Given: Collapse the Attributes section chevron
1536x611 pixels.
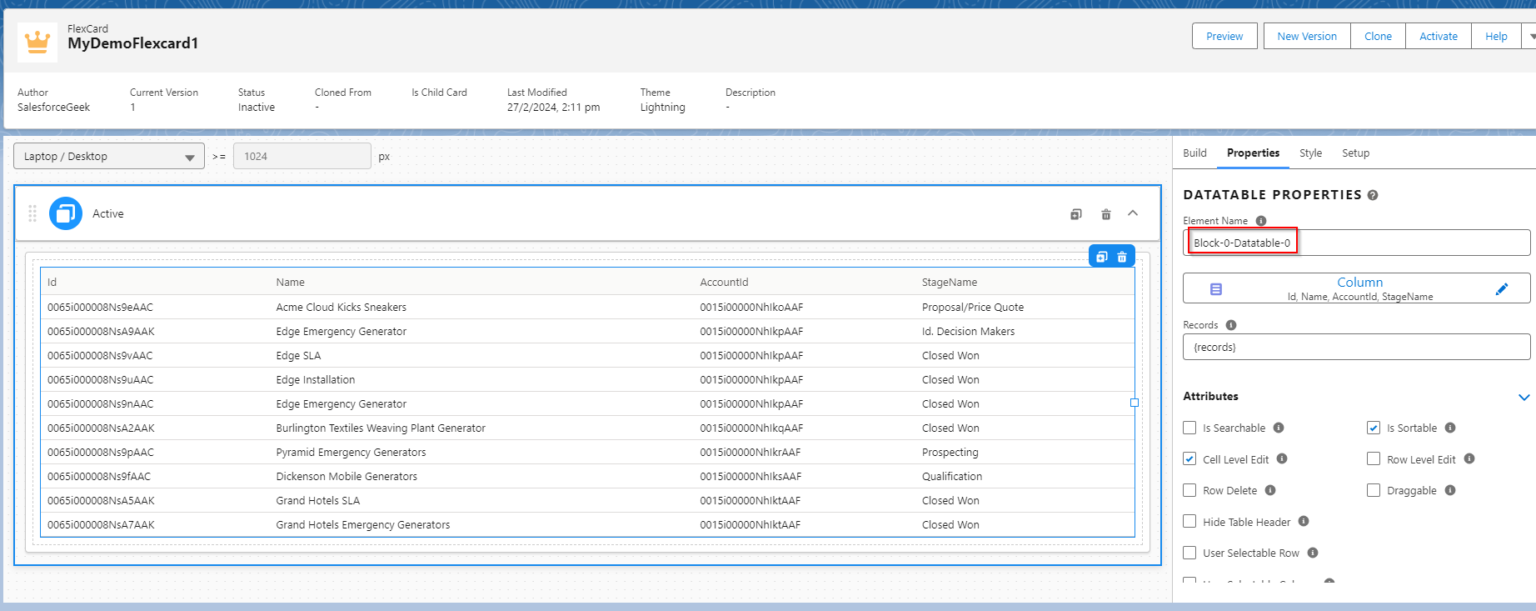Looking at the screenshot, I should coord(1524,396).
